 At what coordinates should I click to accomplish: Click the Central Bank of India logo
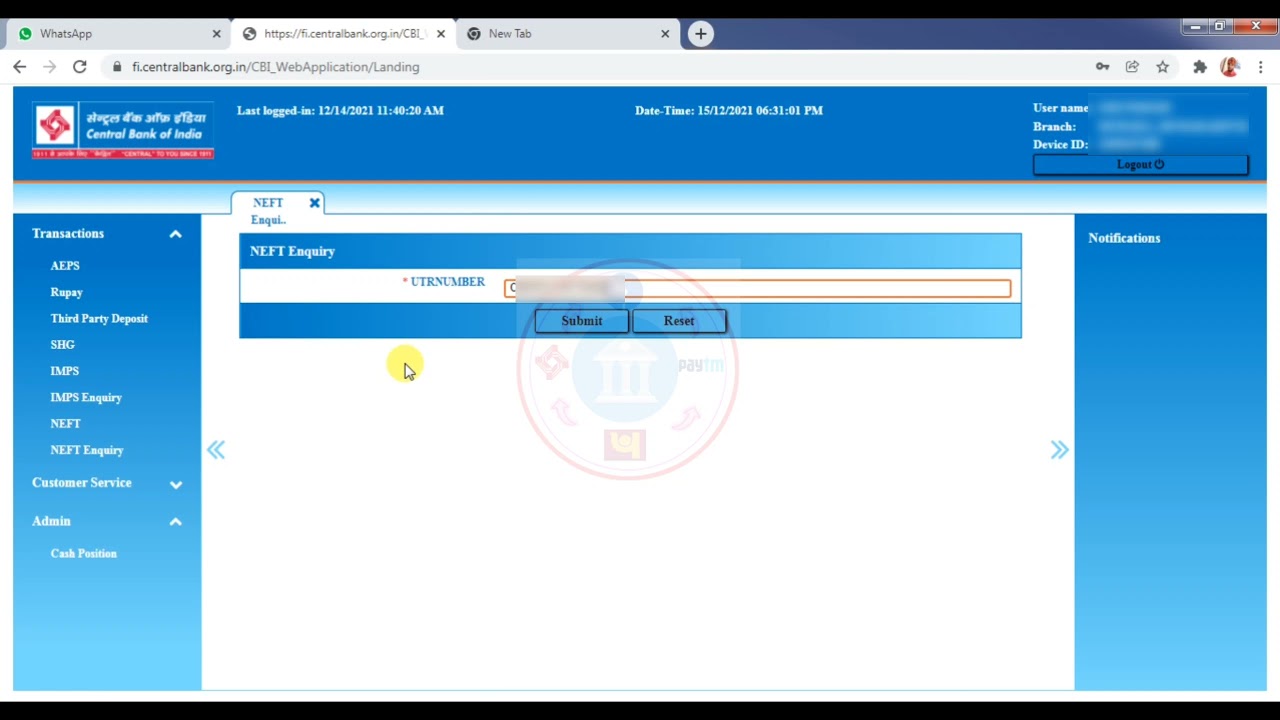(x=123, y=130)
